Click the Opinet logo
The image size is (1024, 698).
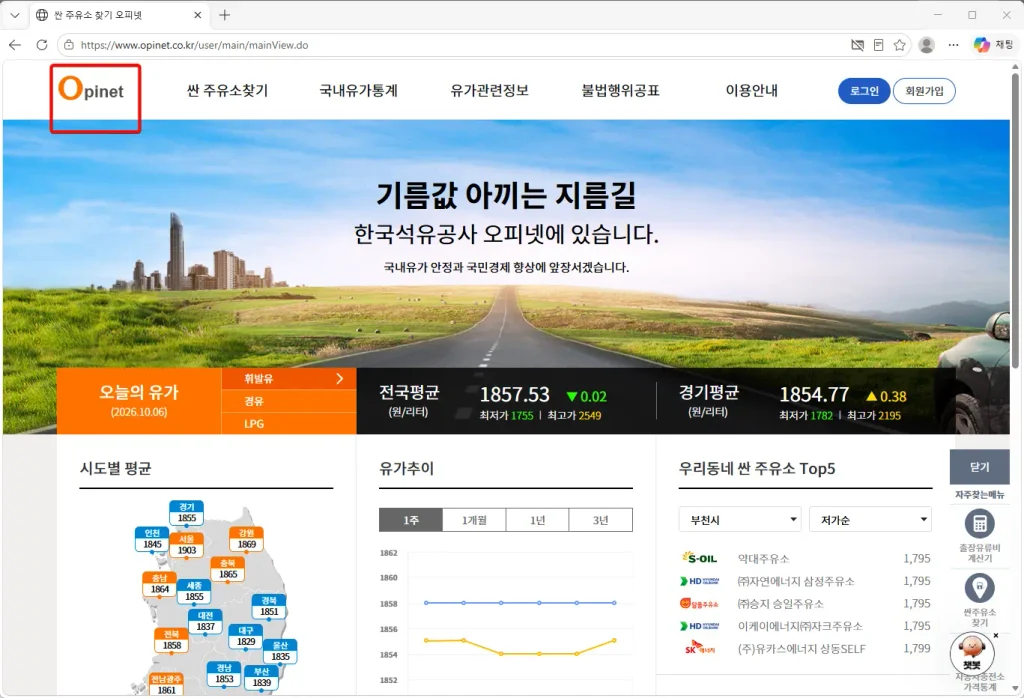pos(91,89)
